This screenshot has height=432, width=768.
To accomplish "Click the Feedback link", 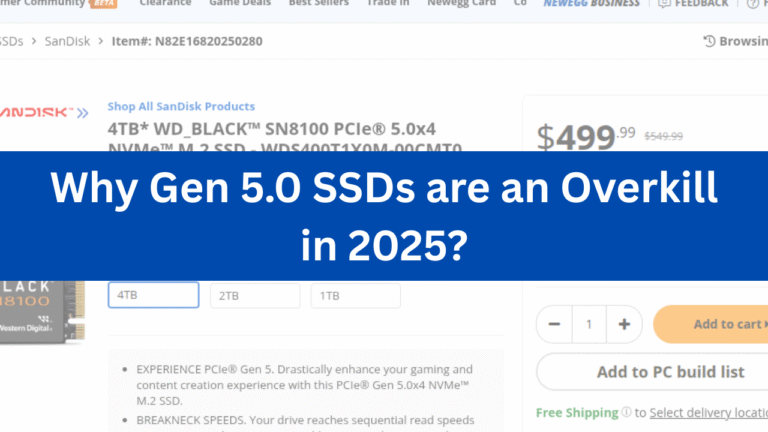I will click(701, 3).
